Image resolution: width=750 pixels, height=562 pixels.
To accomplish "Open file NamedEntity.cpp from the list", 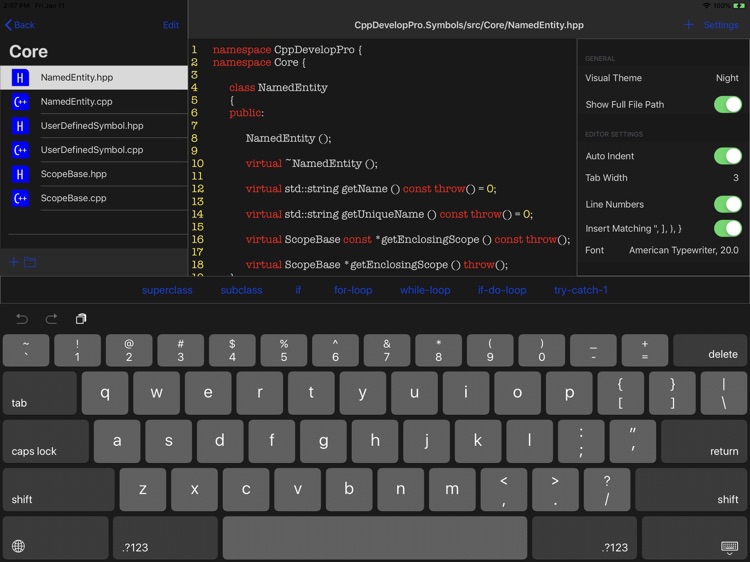I will tap(94, 101).
